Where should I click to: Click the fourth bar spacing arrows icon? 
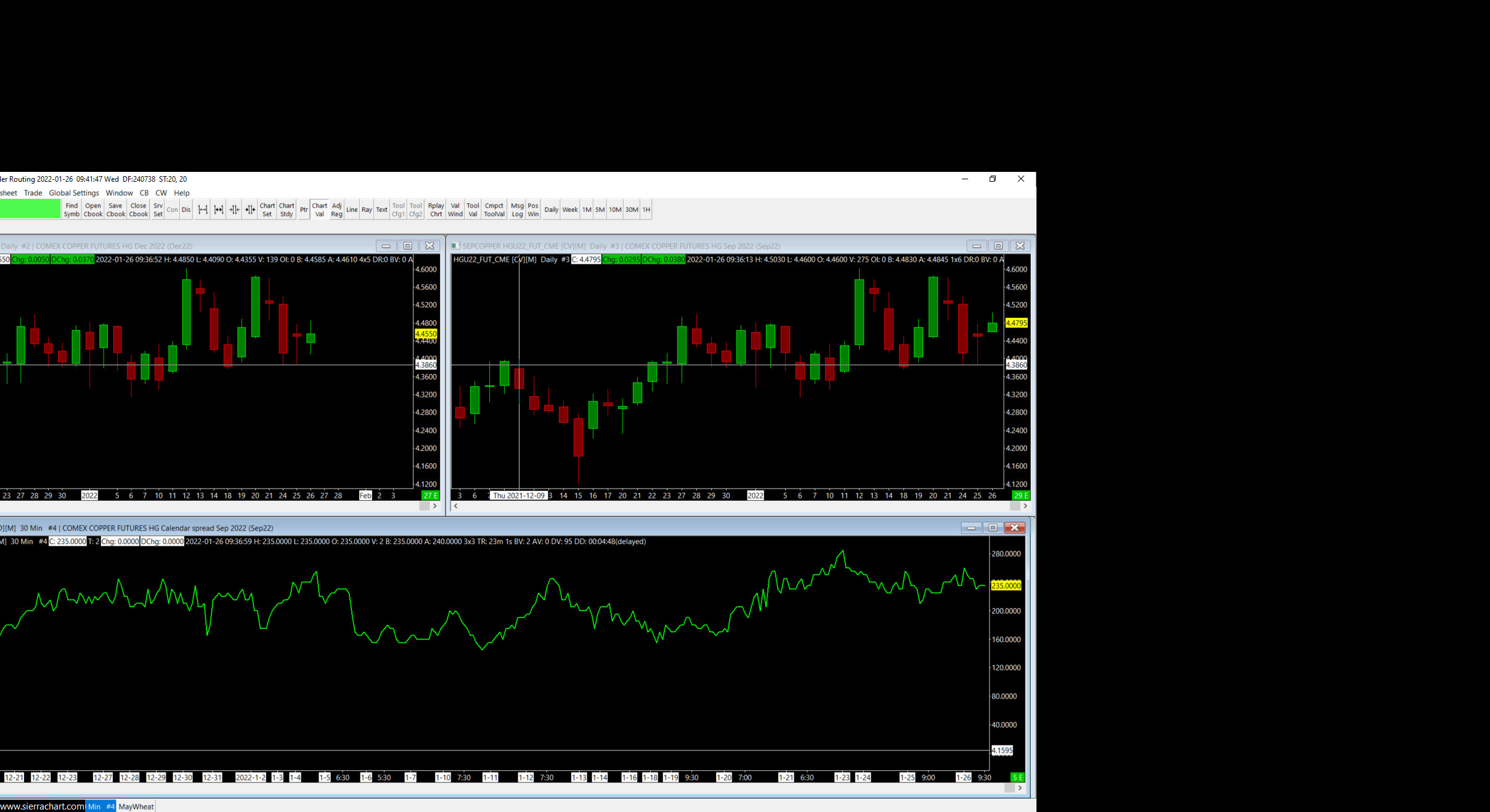[x=250, y=210]
